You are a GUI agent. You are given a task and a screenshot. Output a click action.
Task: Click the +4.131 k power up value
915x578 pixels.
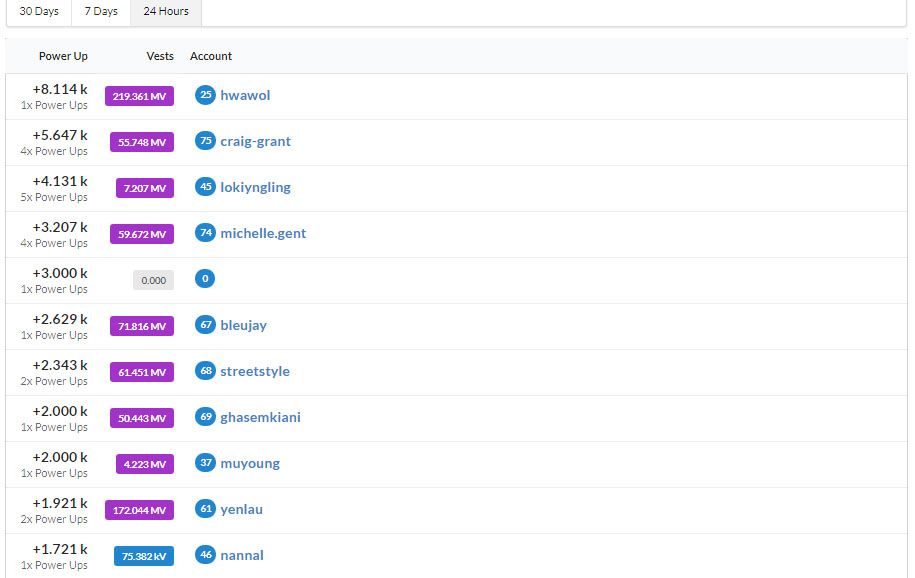click(60, 182)
